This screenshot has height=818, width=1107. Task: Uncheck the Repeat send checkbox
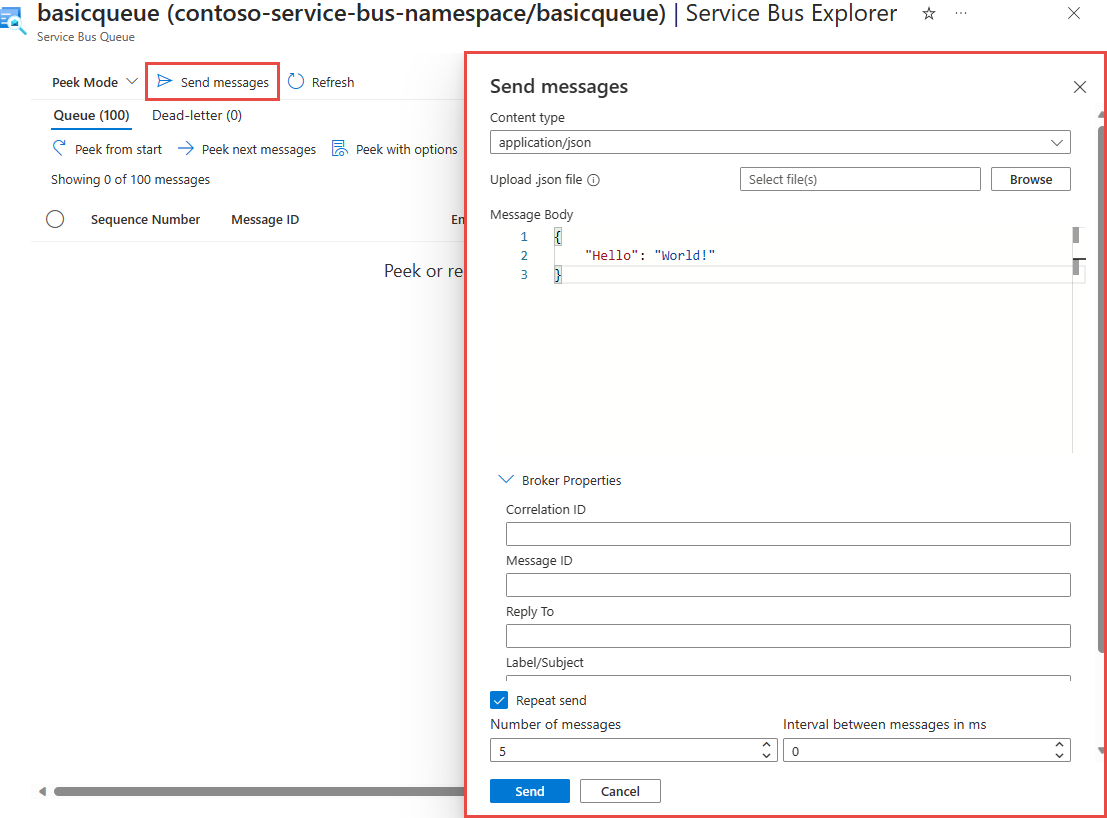(499, 700)
